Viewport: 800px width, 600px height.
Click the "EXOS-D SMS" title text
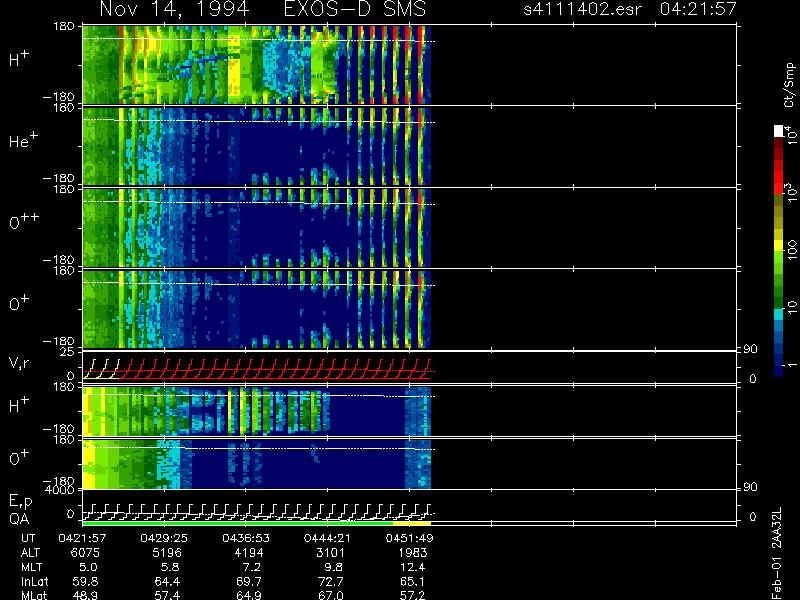pyautogui.click(x=355, y=9)
